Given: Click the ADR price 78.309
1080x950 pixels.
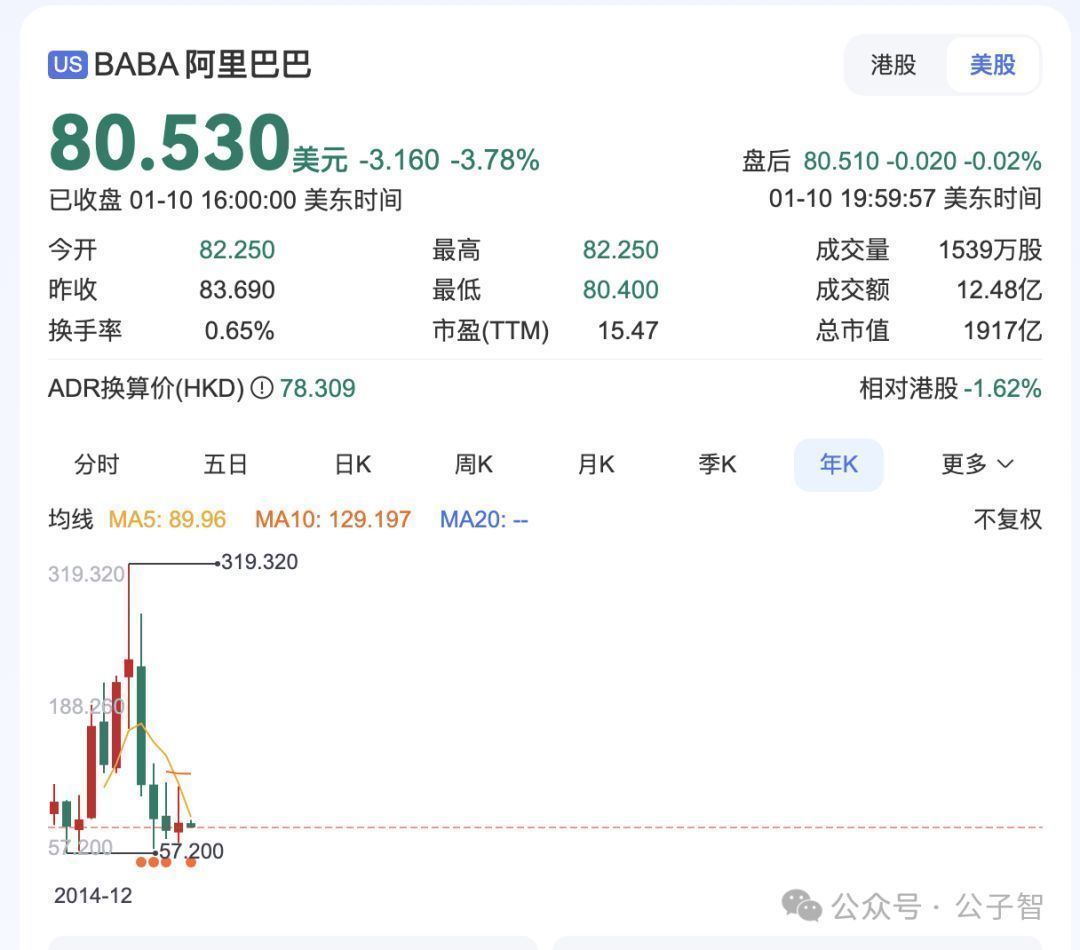Looking at the screenshot, I should [x=318, y=389].
